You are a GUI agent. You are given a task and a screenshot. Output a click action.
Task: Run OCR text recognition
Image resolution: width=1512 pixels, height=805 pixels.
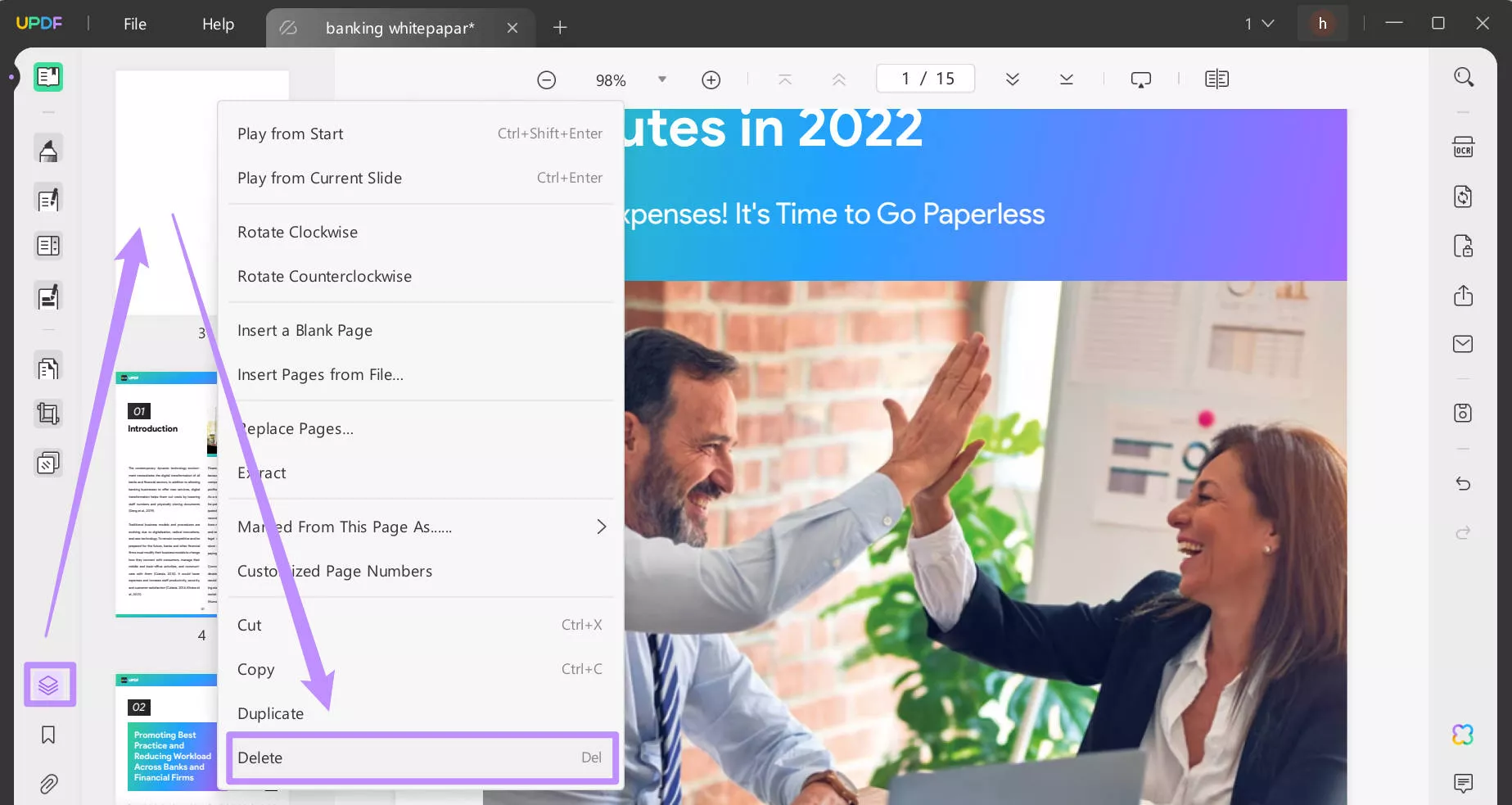[x=1464, y=147]
